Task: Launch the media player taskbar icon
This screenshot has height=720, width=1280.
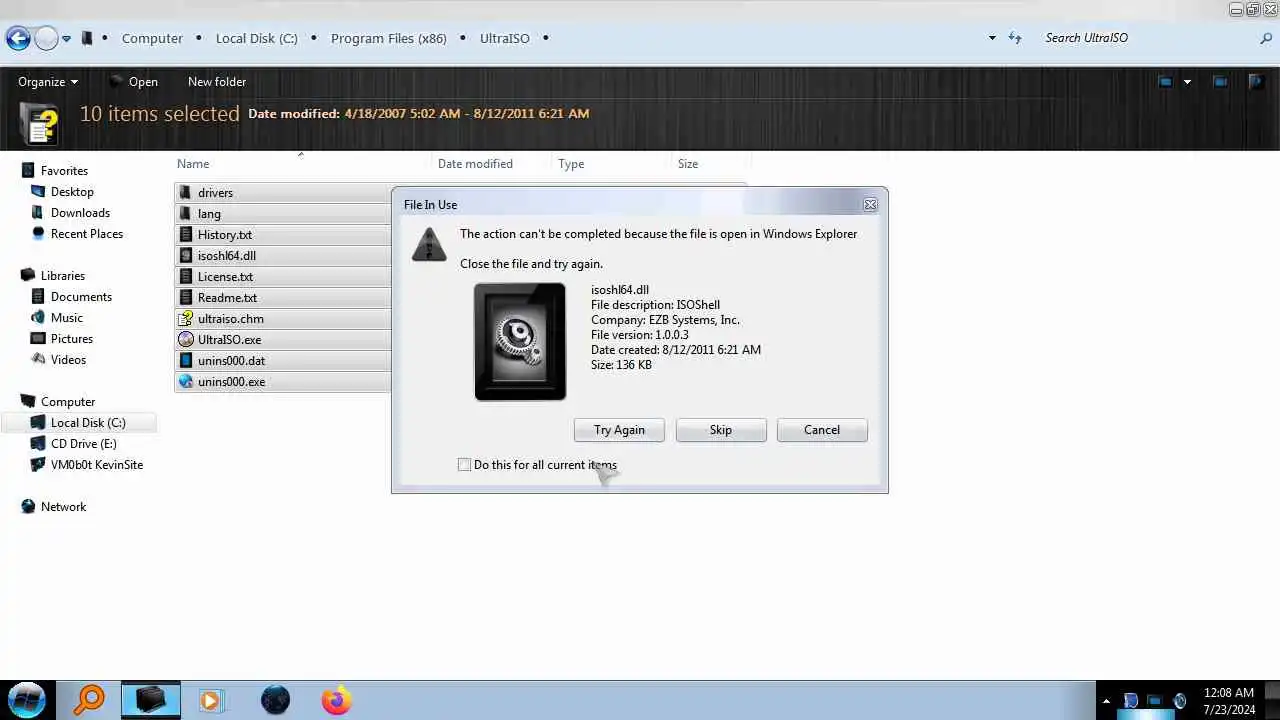Action: [x=210, y=700]
